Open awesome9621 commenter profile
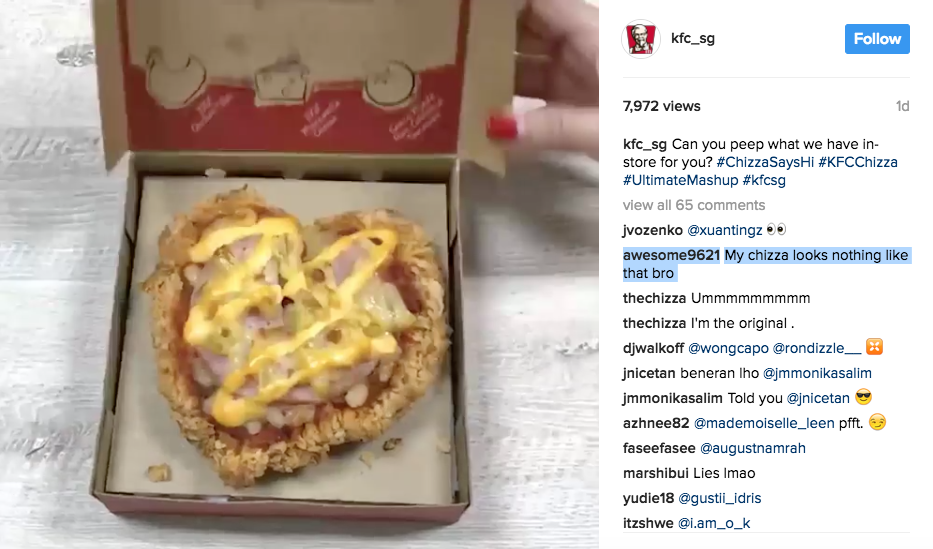The width and height of the screenshot is (933, 549). [x=671, y=255]
